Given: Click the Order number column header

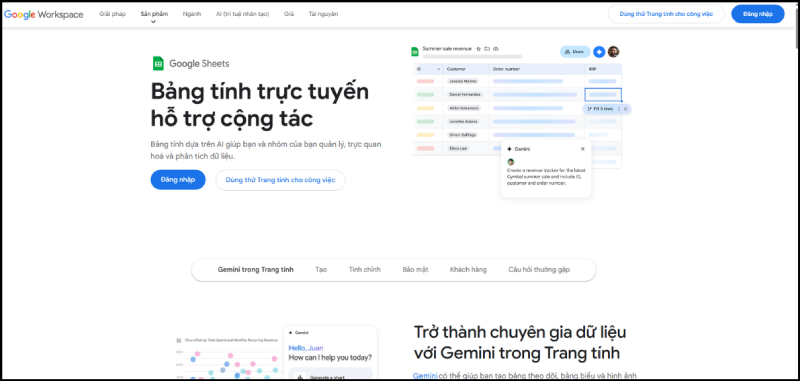Looking at the screenshot, I should pyautogui.click(x=506, y=69).
